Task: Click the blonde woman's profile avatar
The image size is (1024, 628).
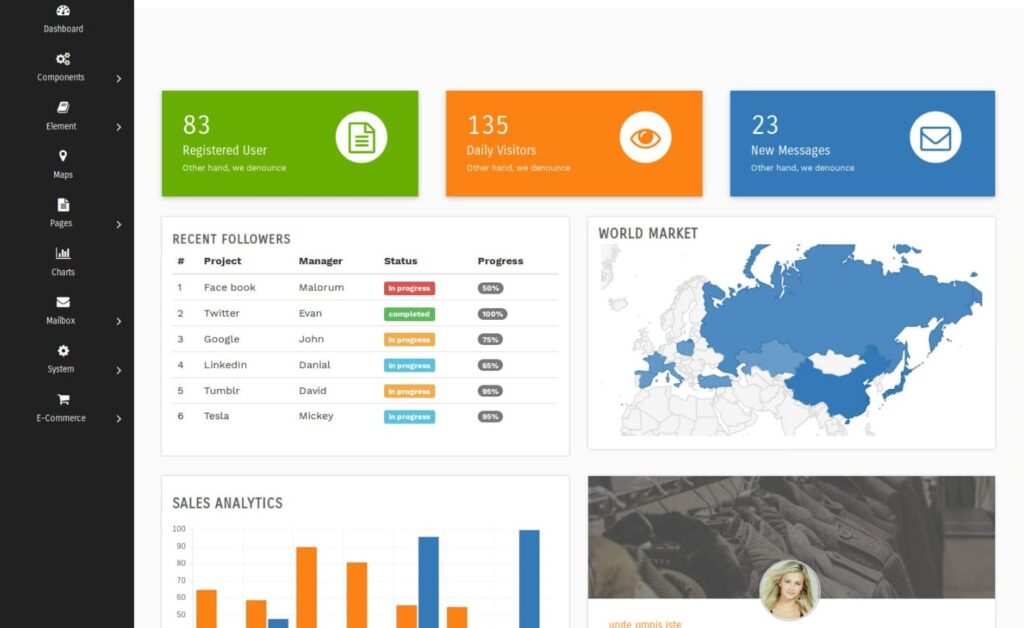Action: (789, 589)
